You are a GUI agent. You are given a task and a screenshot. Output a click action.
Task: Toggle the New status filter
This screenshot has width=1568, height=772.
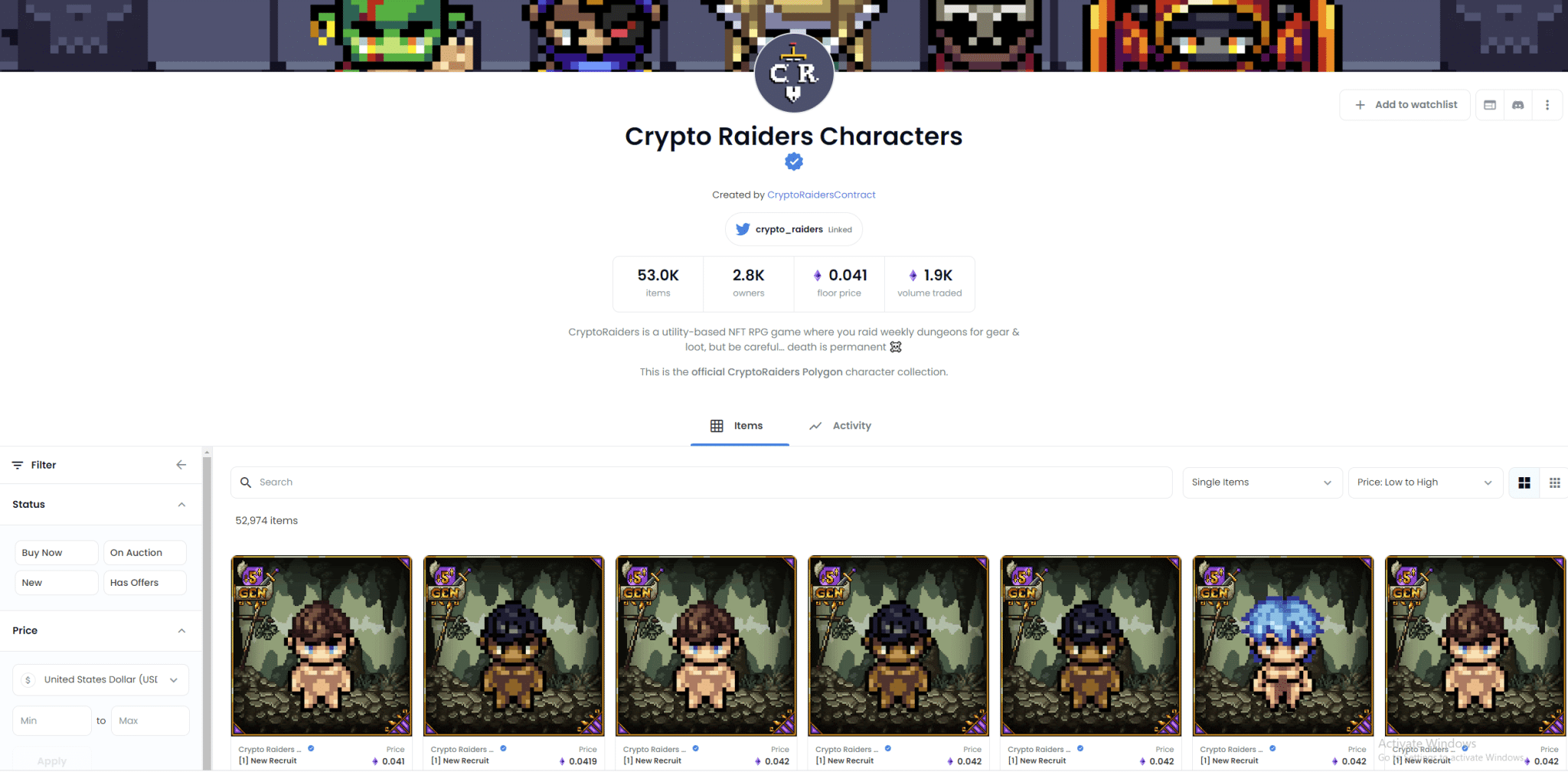57,582
